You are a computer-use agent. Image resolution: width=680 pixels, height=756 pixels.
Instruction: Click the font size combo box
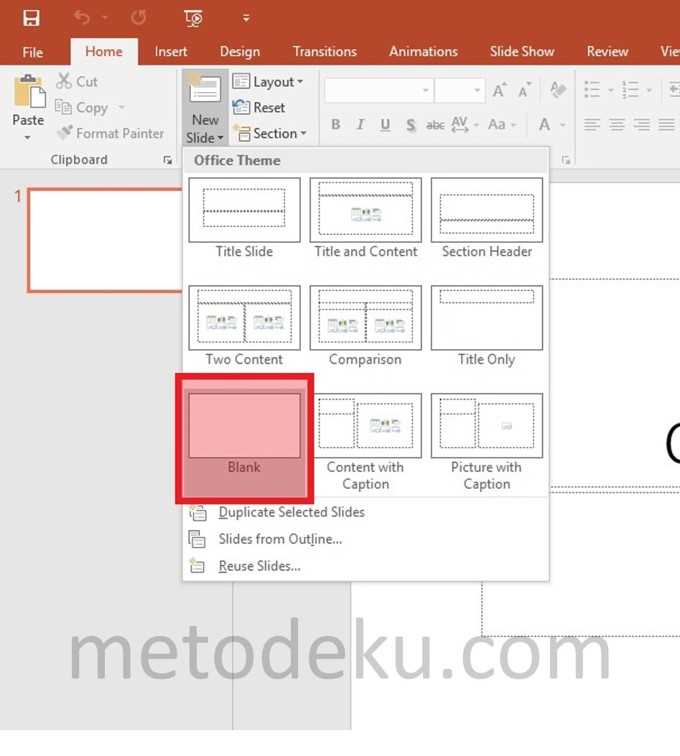coord(460,90)
